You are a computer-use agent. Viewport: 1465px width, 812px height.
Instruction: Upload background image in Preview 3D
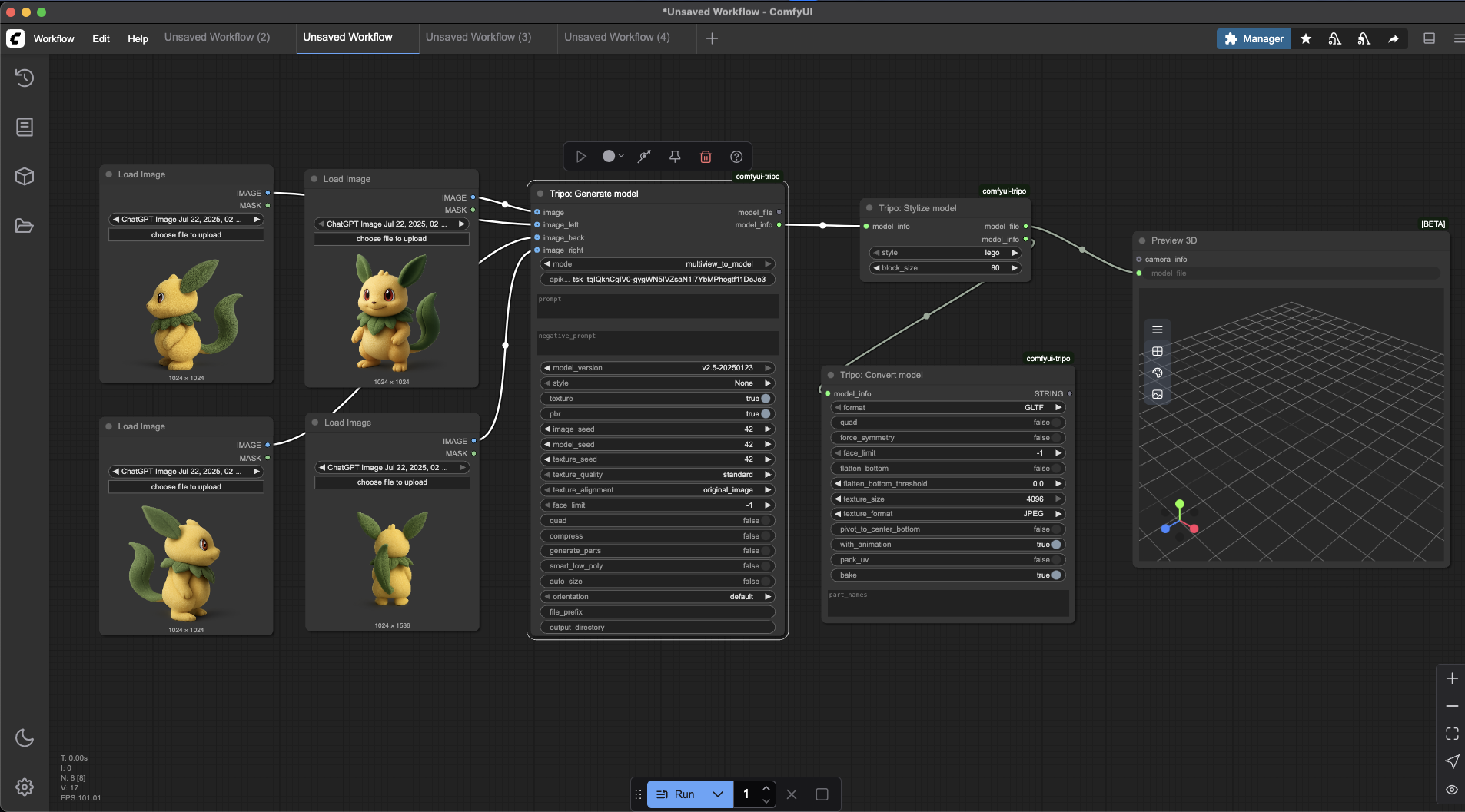click(1158, 394)
